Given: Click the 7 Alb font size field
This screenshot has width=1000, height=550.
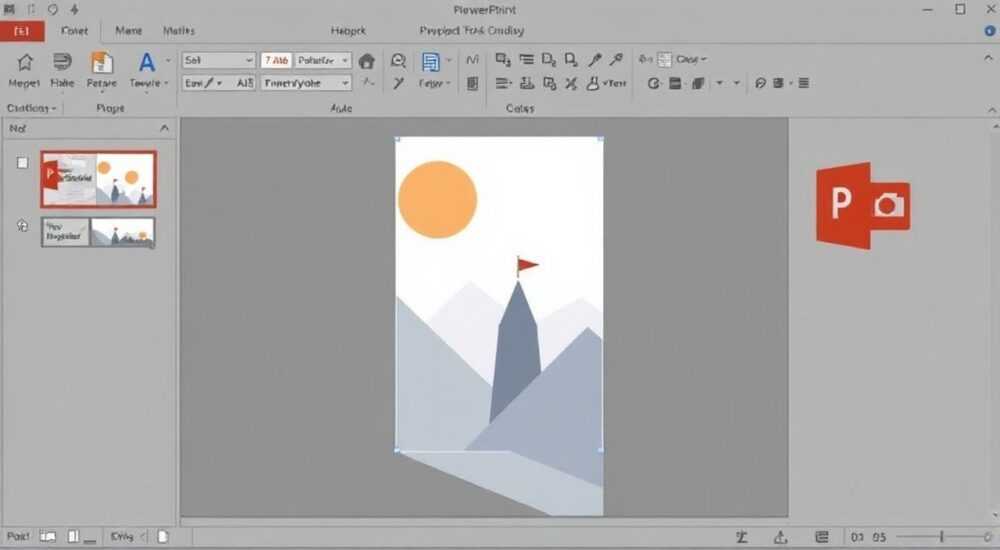Looking at the screenshot, I should click(276, 60).
